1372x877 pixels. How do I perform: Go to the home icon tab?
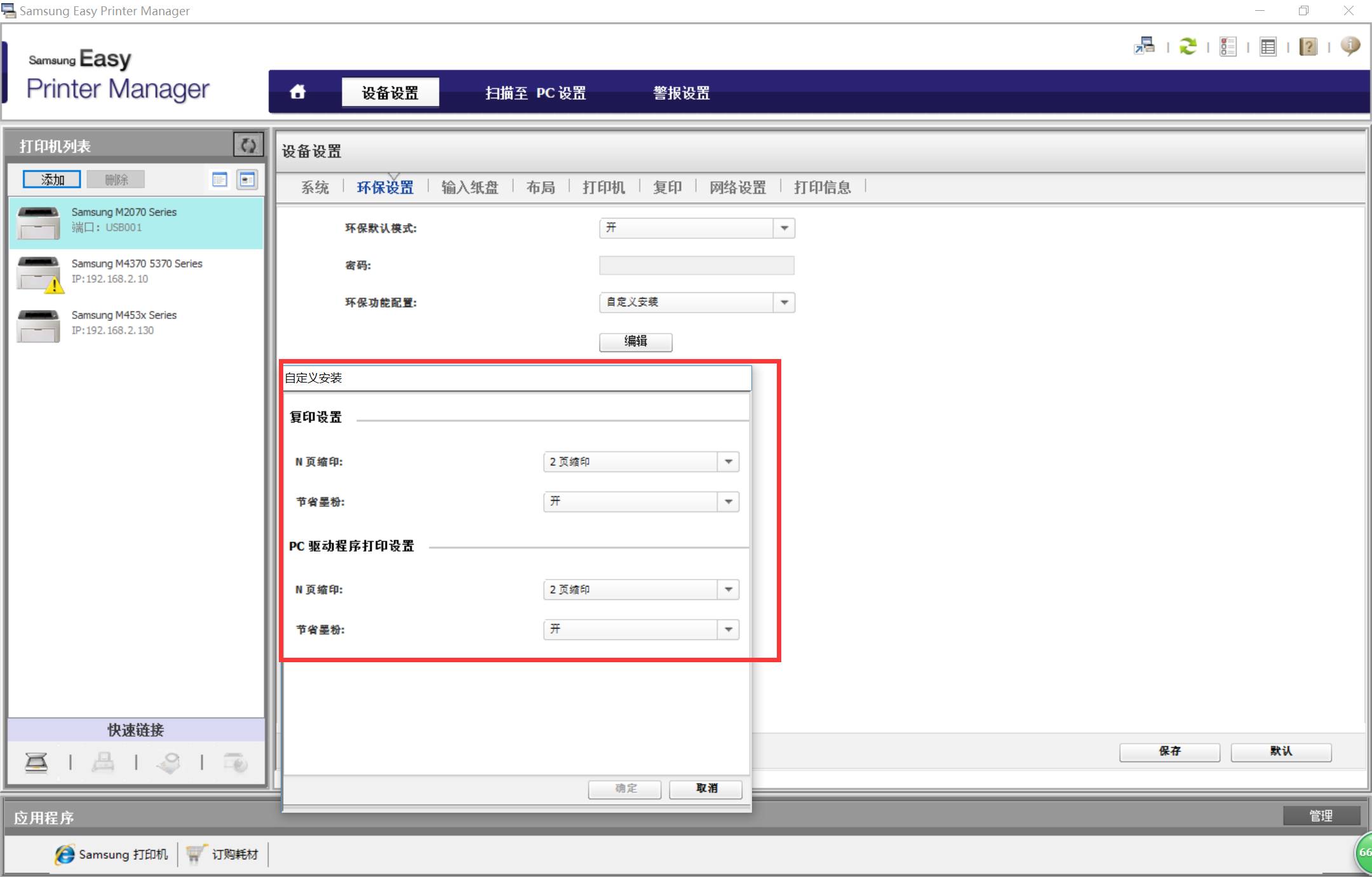297,92
